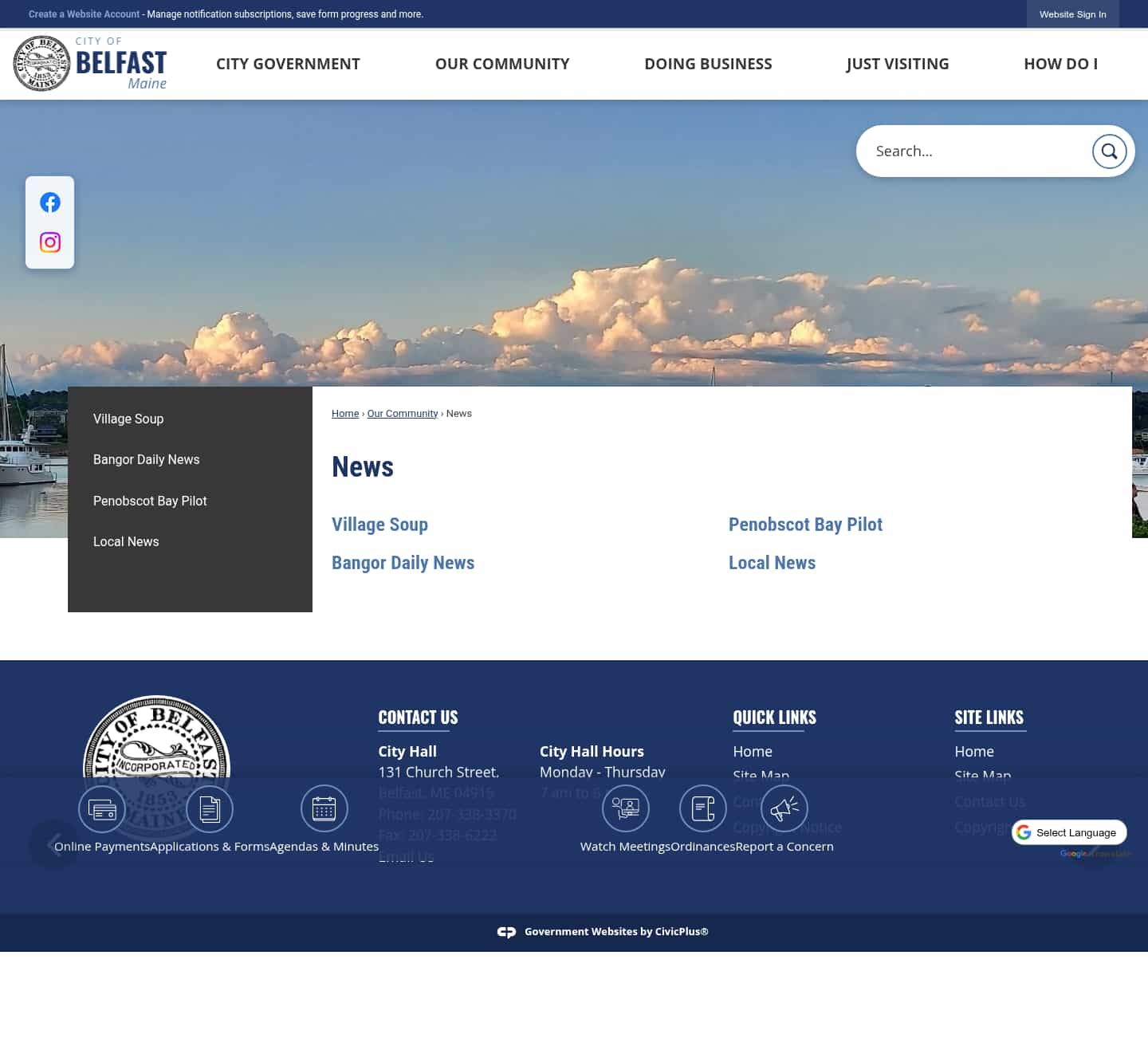This screenshot has width=1148, height=1038.
Task: Open the Agendas & Minutes calendar icon
Action: tap(324, 808)
